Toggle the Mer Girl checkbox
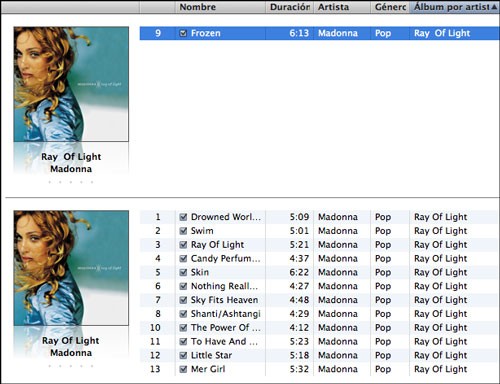 (183, 369)
